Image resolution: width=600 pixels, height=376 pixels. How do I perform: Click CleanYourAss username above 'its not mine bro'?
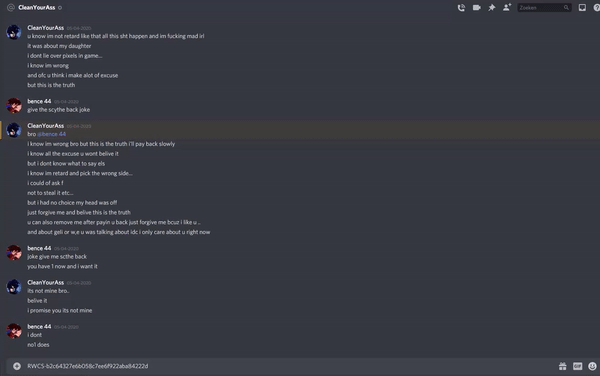(46, 283)
